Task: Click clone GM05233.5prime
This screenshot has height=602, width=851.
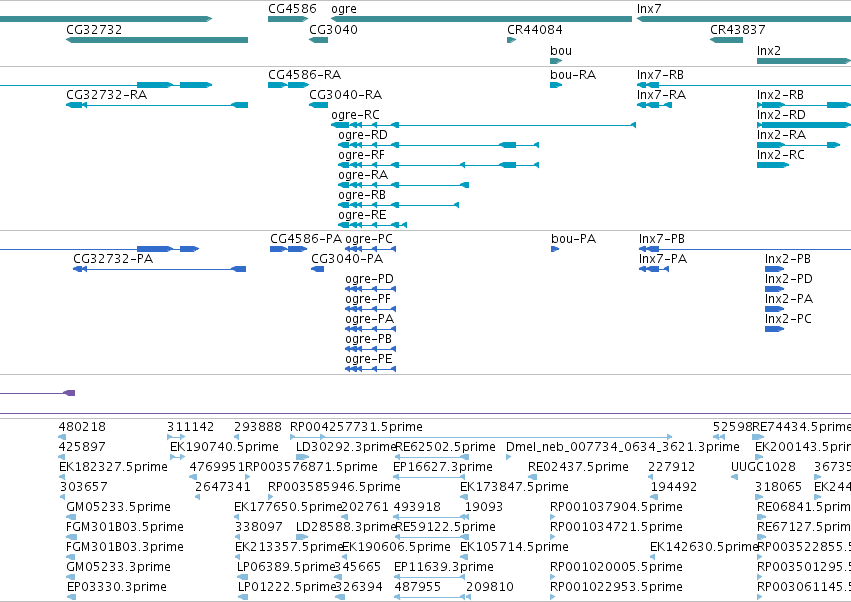Action: 118,508
